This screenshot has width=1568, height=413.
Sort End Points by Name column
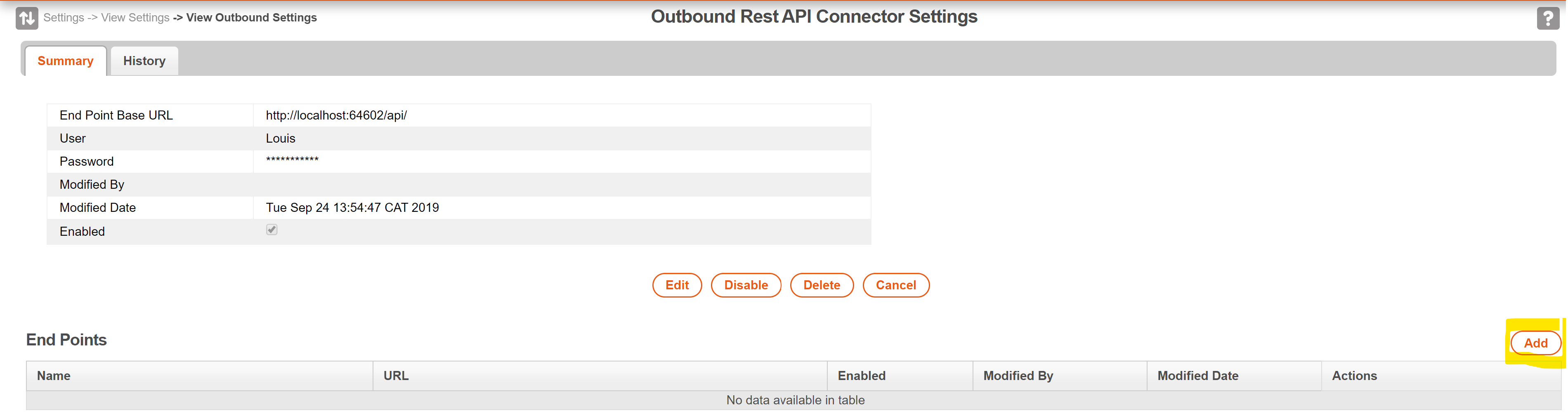tap(54, 376)
